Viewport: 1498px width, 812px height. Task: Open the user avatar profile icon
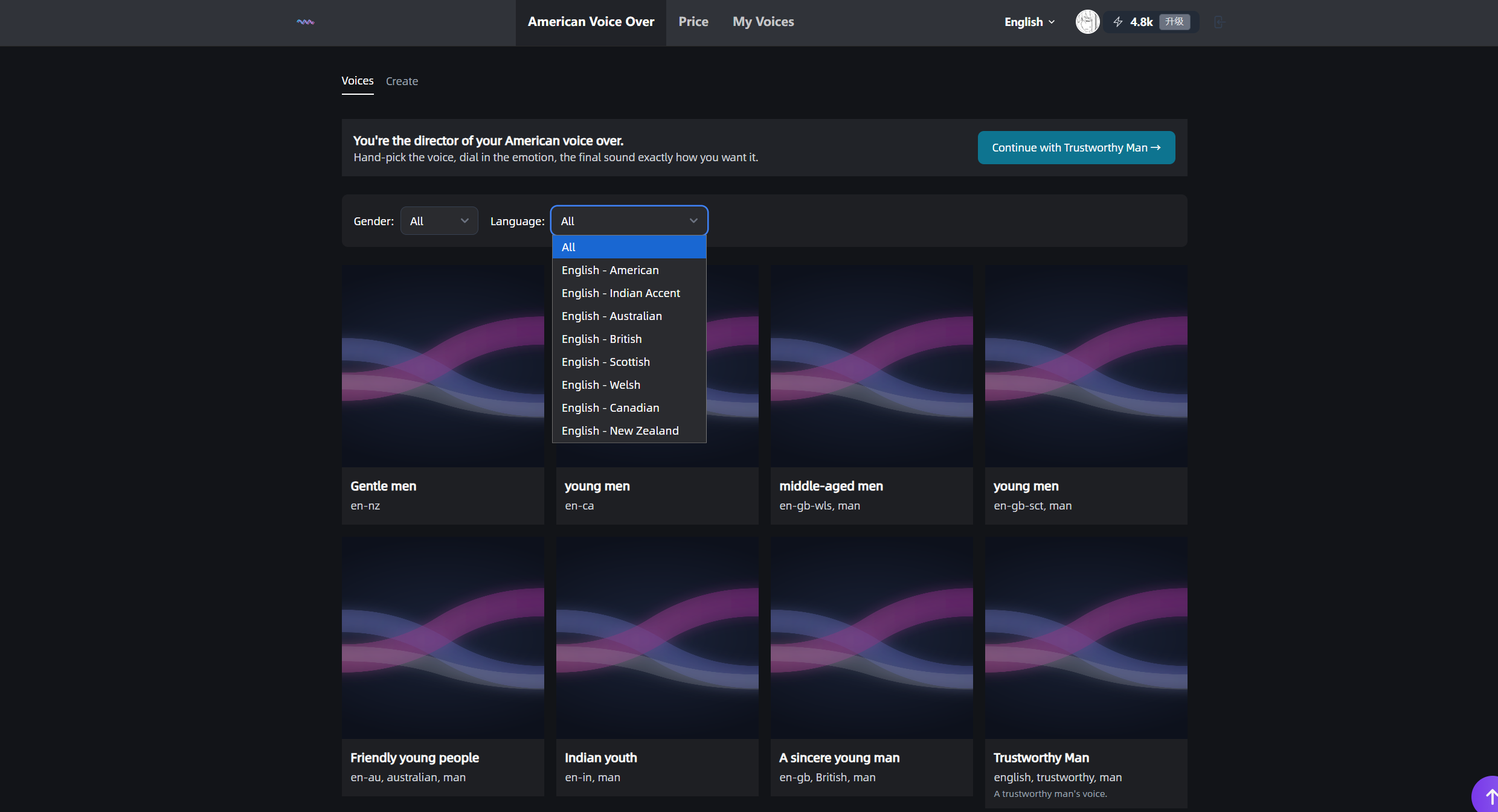[x=1087, y=22]
